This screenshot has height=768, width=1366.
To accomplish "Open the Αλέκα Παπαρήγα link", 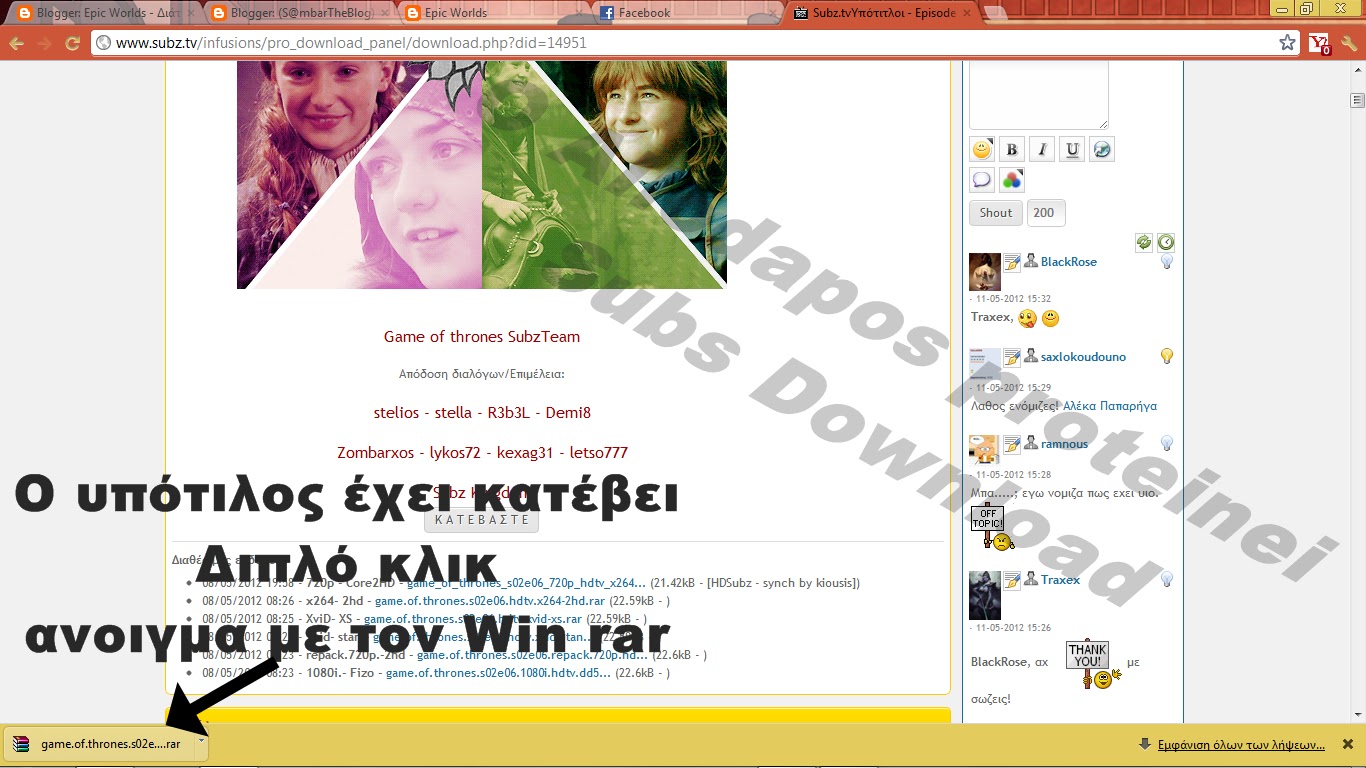I will [x=1110, y=406].
